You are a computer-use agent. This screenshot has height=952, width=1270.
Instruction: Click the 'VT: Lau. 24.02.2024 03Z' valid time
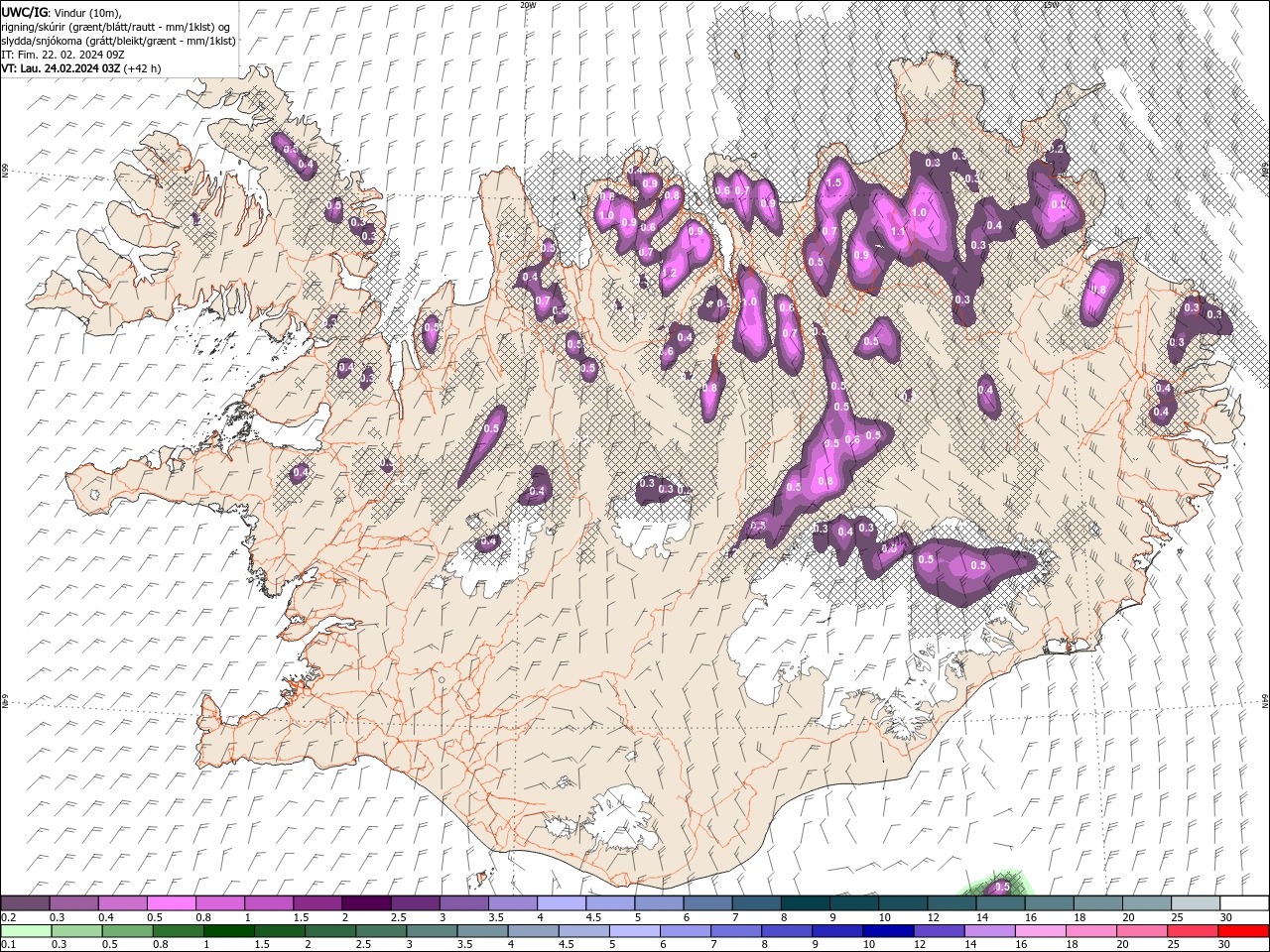62,68
